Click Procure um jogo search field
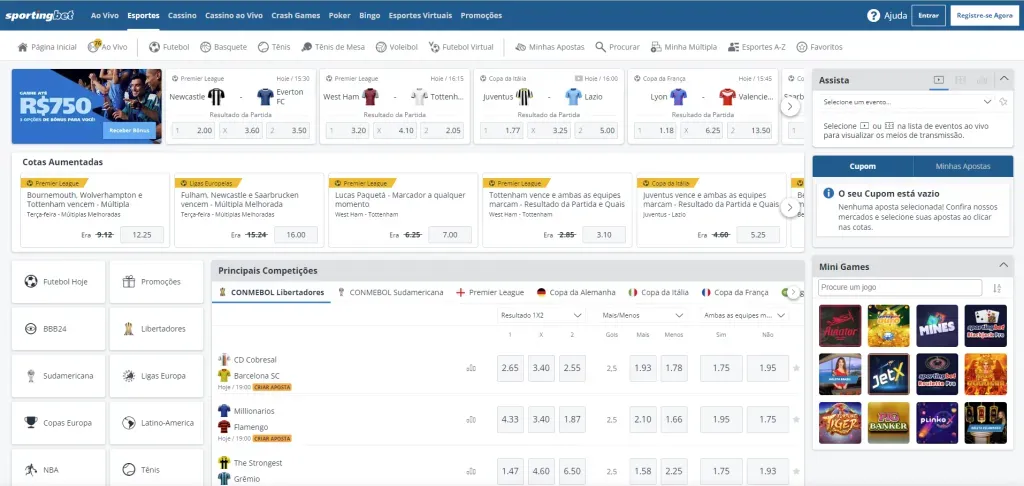This screenshot has height=486, width=1024. (x=900, y=287)
